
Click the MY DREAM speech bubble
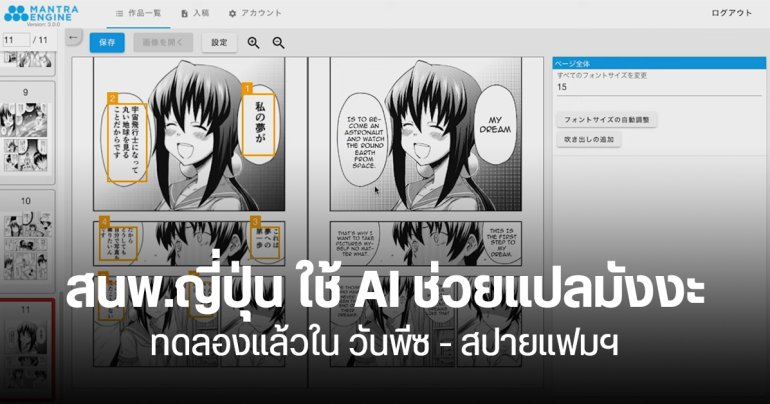click(495, 124)
